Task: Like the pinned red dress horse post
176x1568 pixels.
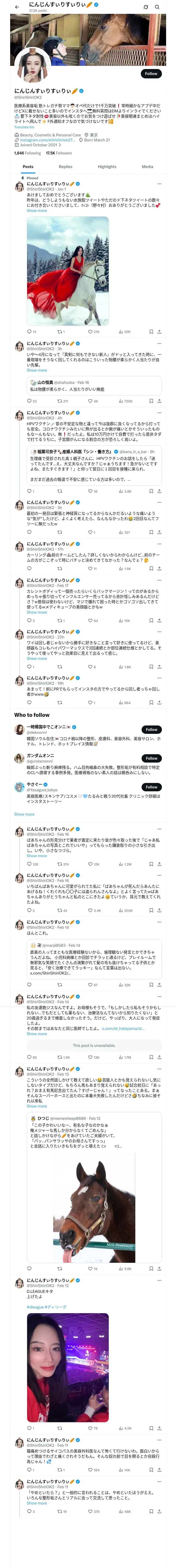Action: click(x=90, y=332)
